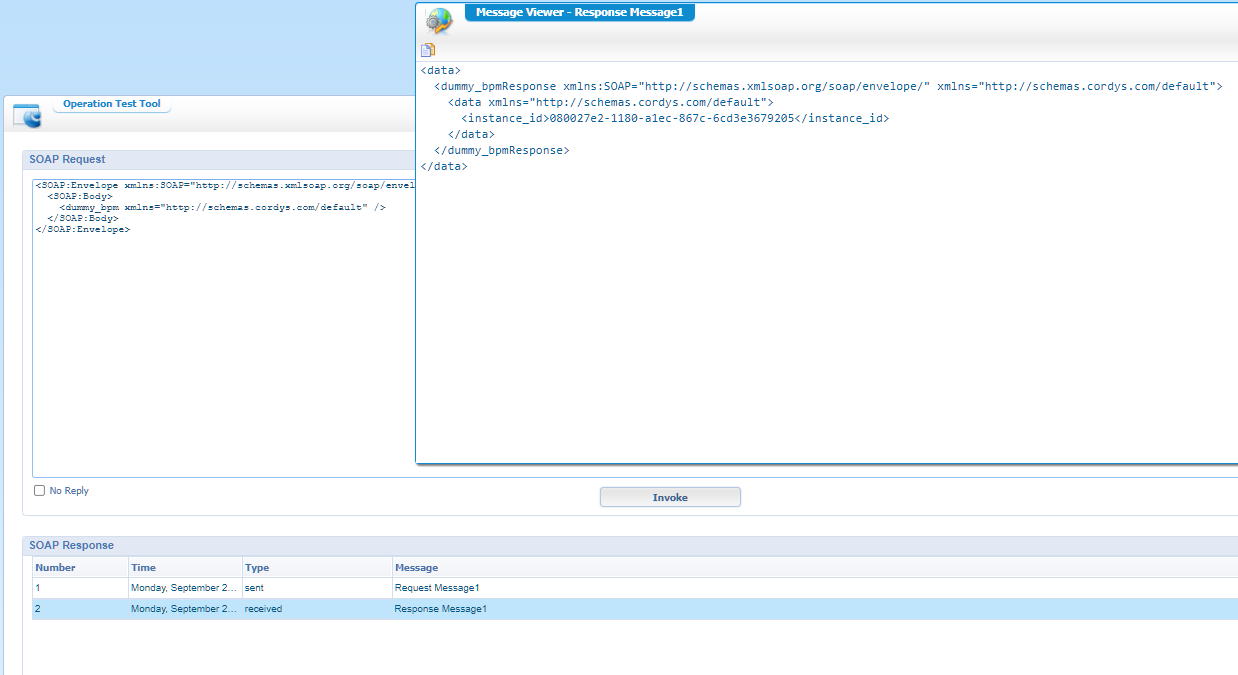Click the Type column header
Screen dimensions: 1238x675
pyautogui.click(x=257, y=567)
